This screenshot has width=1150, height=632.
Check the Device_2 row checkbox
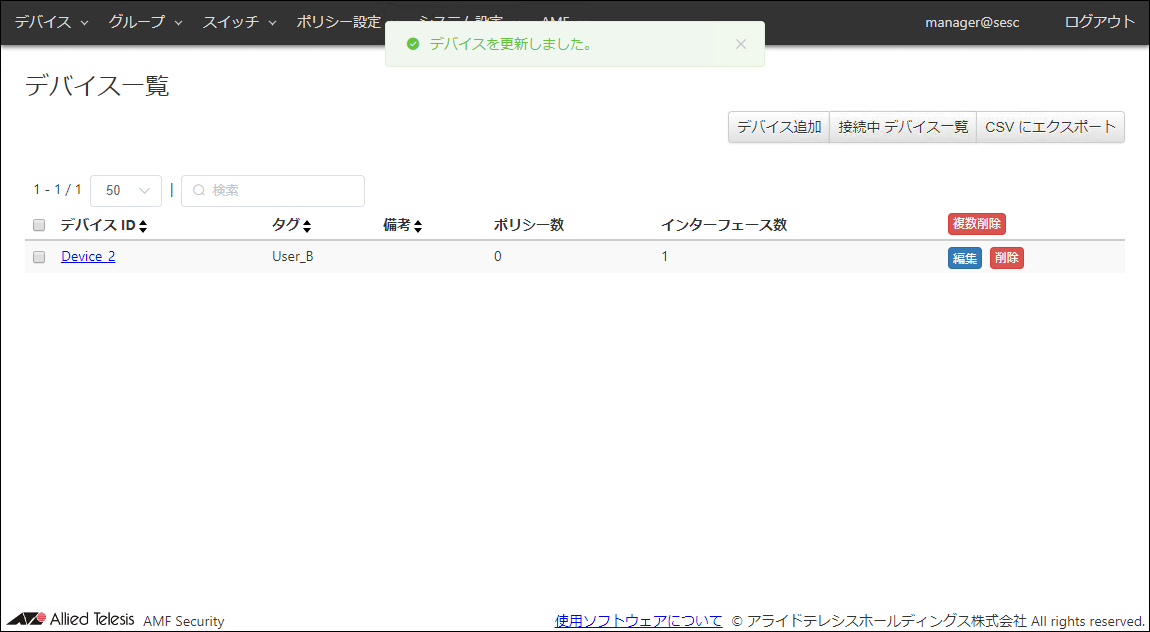tap(39, 257)
